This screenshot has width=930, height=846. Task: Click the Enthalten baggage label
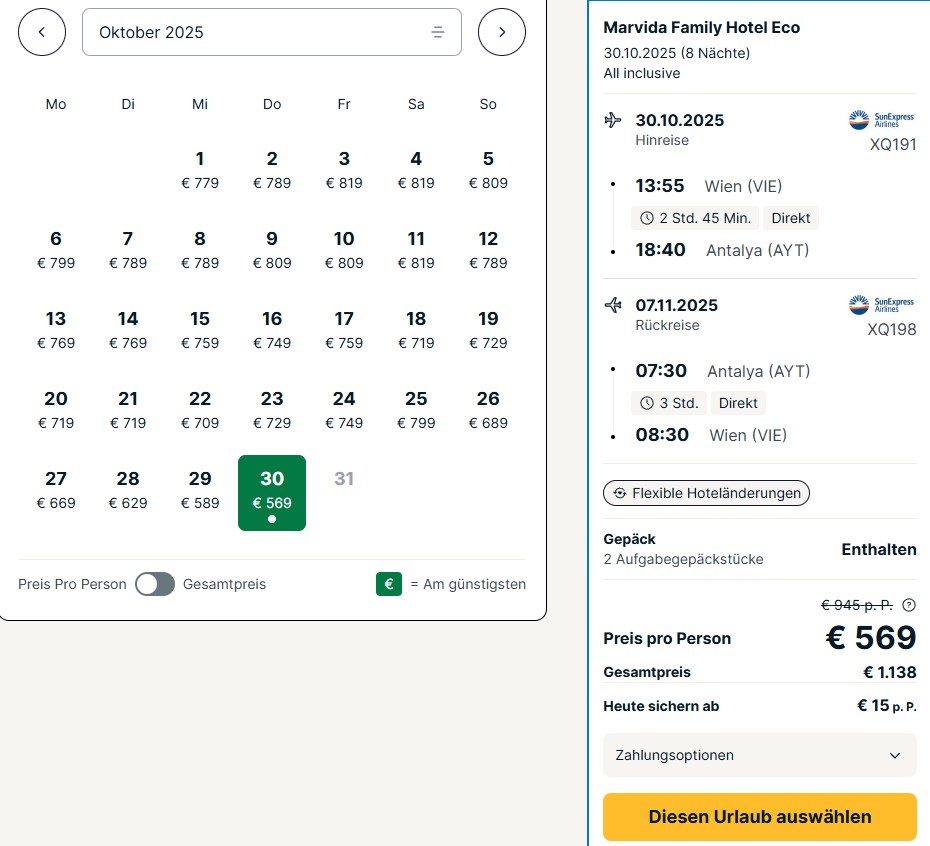tap(879, 549)
